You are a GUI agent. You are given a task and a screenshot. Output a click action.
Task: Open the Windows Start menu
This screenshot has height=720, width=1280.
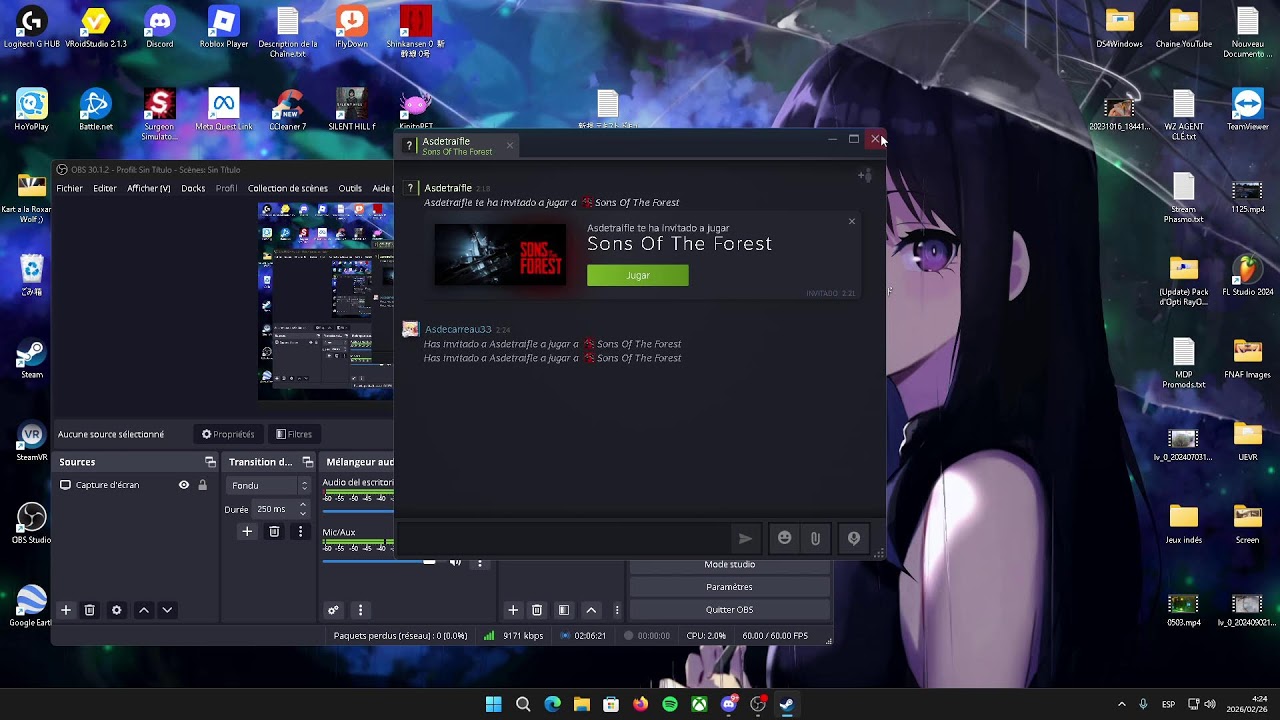tap(493, 704)
